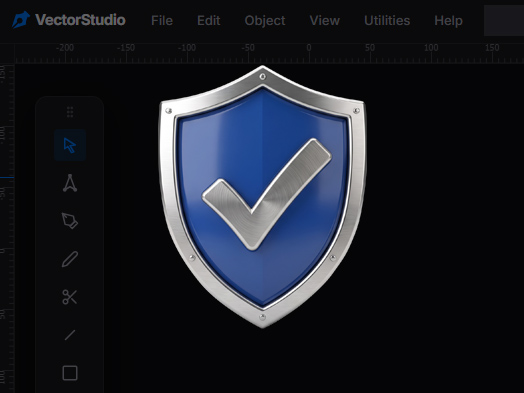
Task: Click the VectorStudio logo icon
Action: pyautogui.click(x=21, y=20)
